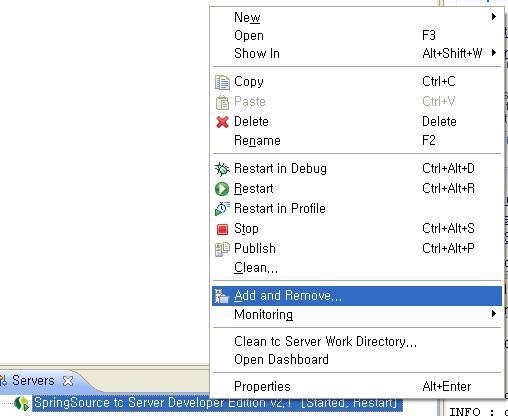The height and width of the screenshot is (416, 508).
Task: Click the Restart in Debug bug icon
Action: (x=222, y=169)
